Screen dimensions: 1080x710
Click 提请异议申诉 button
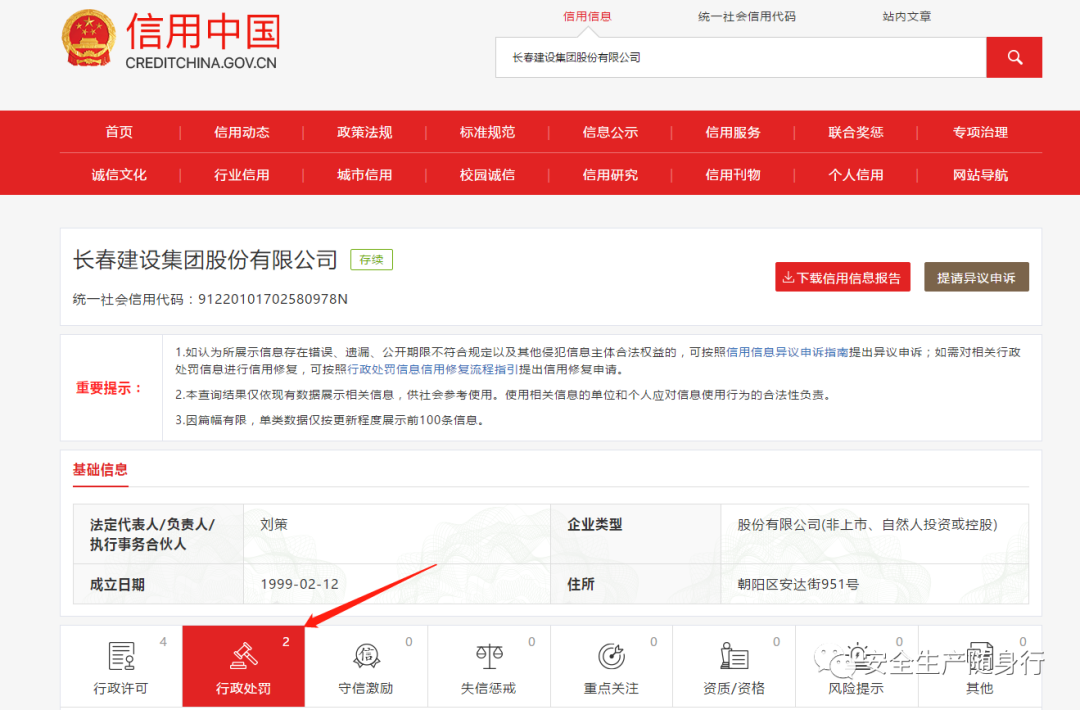976,277
